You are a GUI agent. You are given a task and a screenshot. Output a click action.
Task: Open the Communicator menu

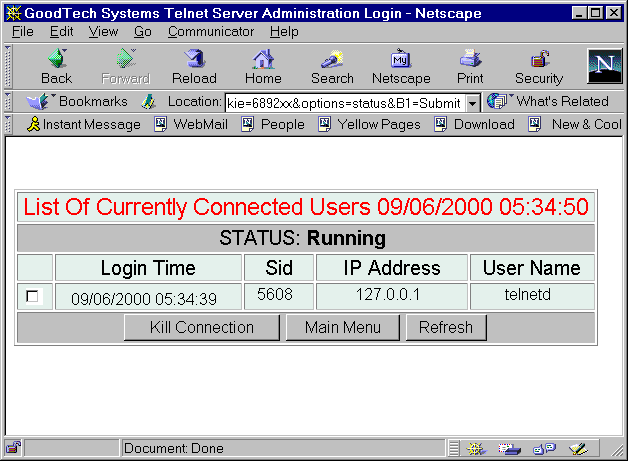tap(211, 32)
